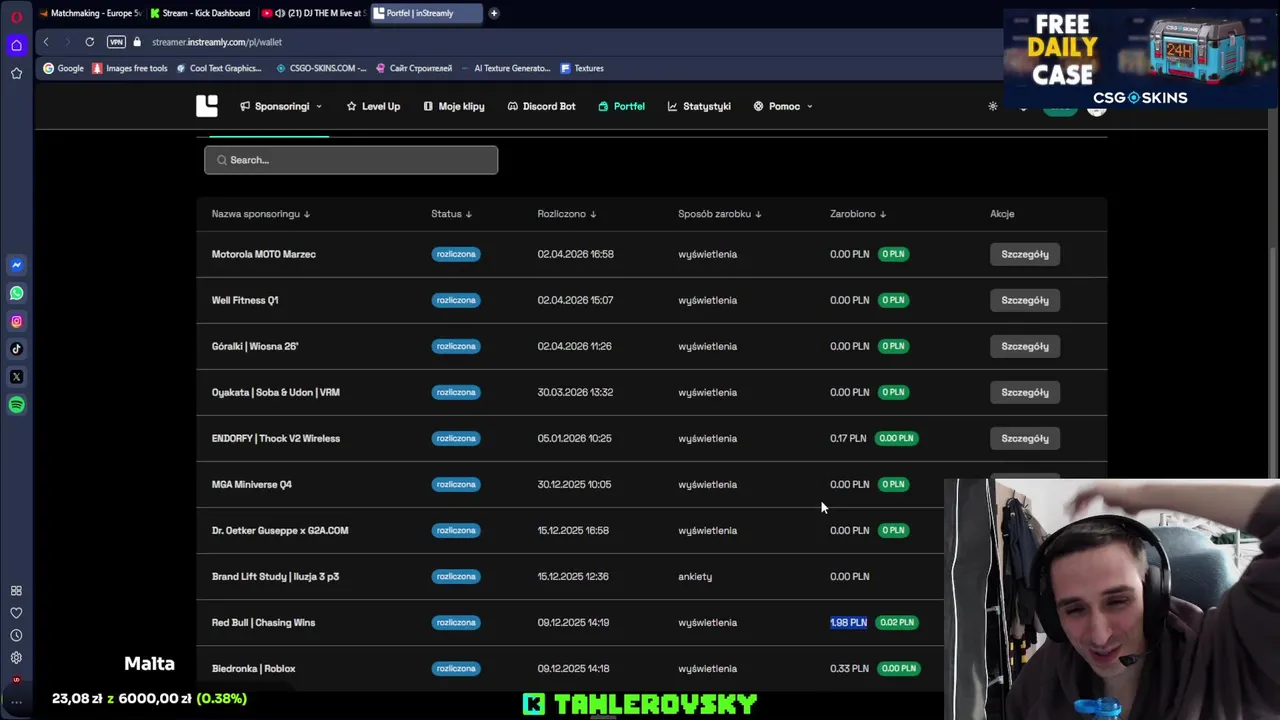Click the Biedronka | Roblox row name
1280x720 pixels.
tap(254, 668)
